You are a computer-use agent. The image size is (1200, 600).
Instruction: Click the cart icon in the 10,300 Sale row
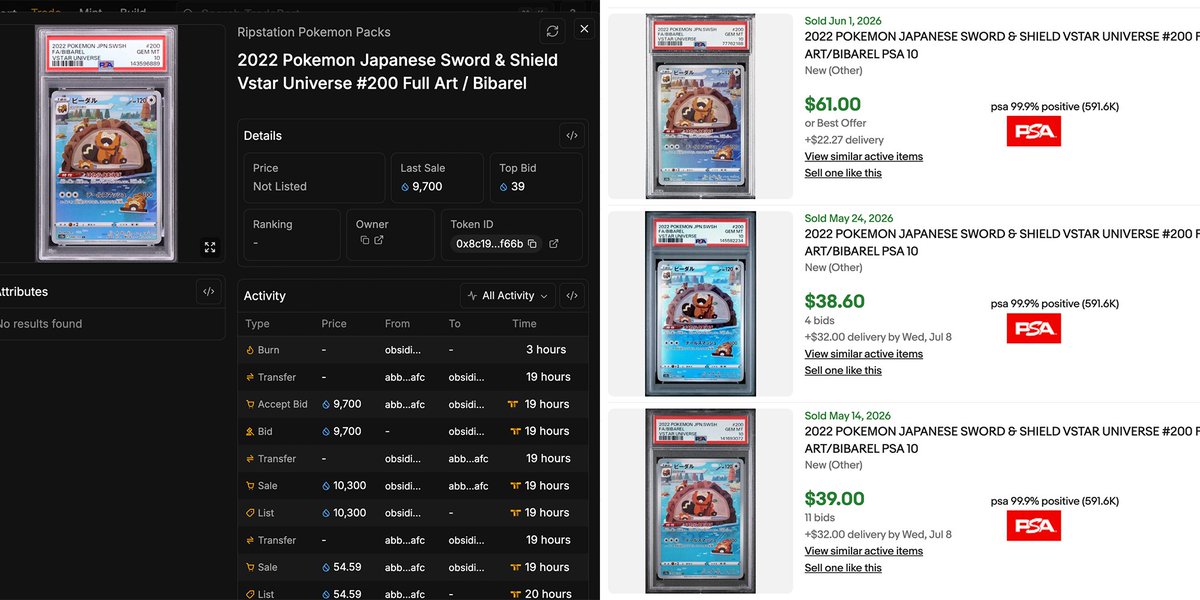[250, 486]
